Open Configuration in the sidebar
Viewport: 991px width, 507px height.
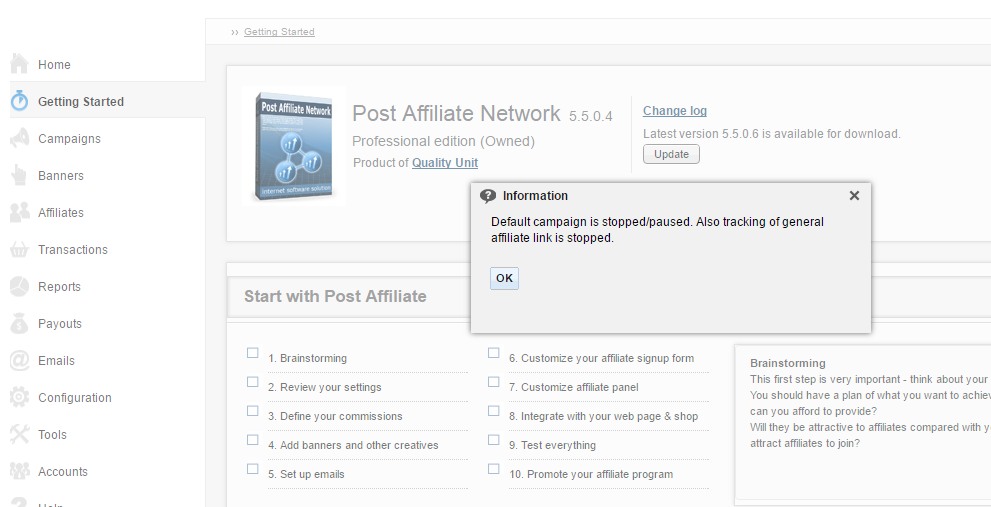pos(75,398)
